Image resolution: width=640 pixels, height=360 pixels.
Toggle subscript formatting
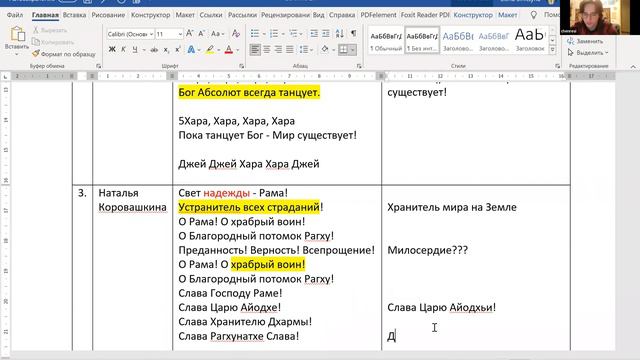coord(166,50)
